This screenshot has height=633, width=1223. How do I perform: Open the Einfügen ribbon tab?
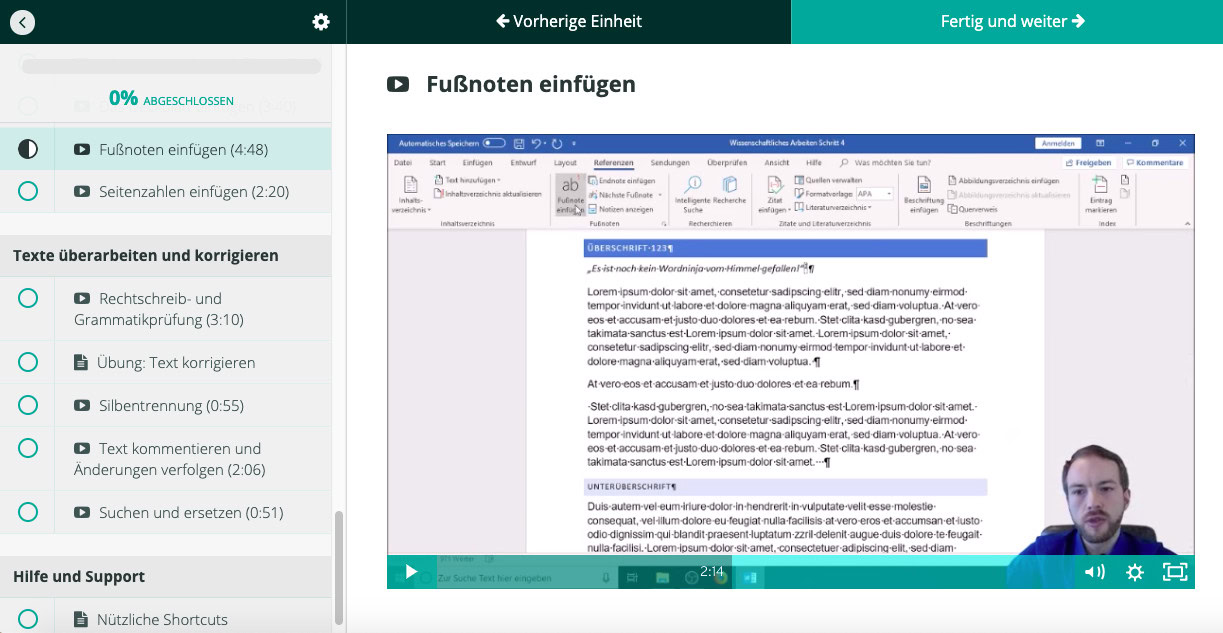tap(476, 165)
